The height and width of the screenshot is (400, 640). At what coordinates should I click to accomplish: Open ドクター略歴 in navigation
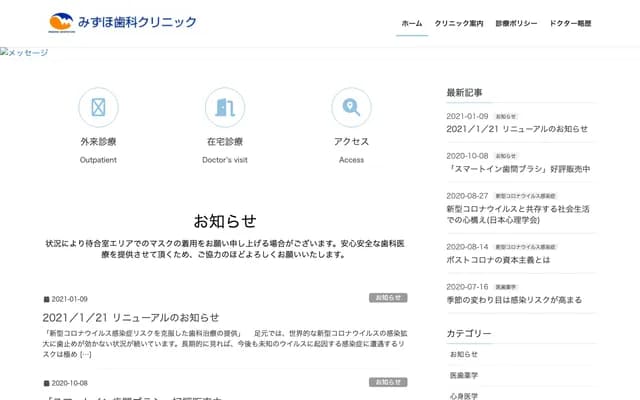point(570,23)
